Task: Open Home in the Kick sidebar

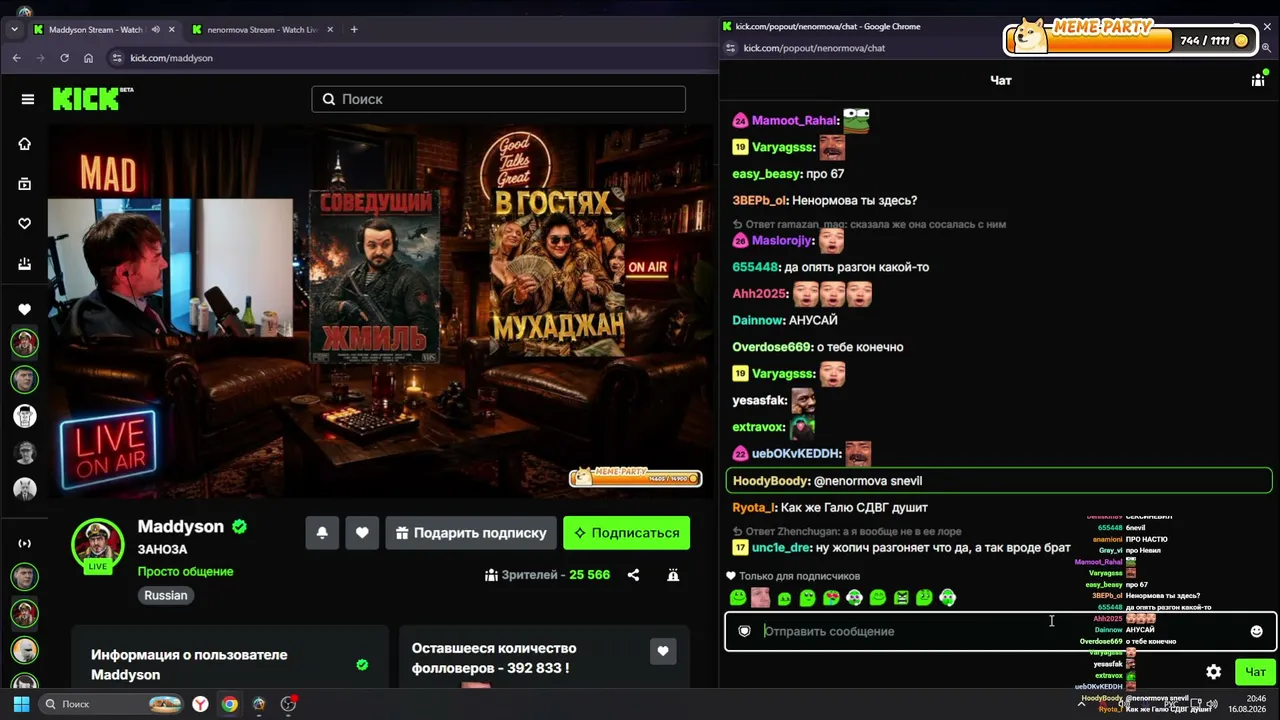Action: (25, 144)
